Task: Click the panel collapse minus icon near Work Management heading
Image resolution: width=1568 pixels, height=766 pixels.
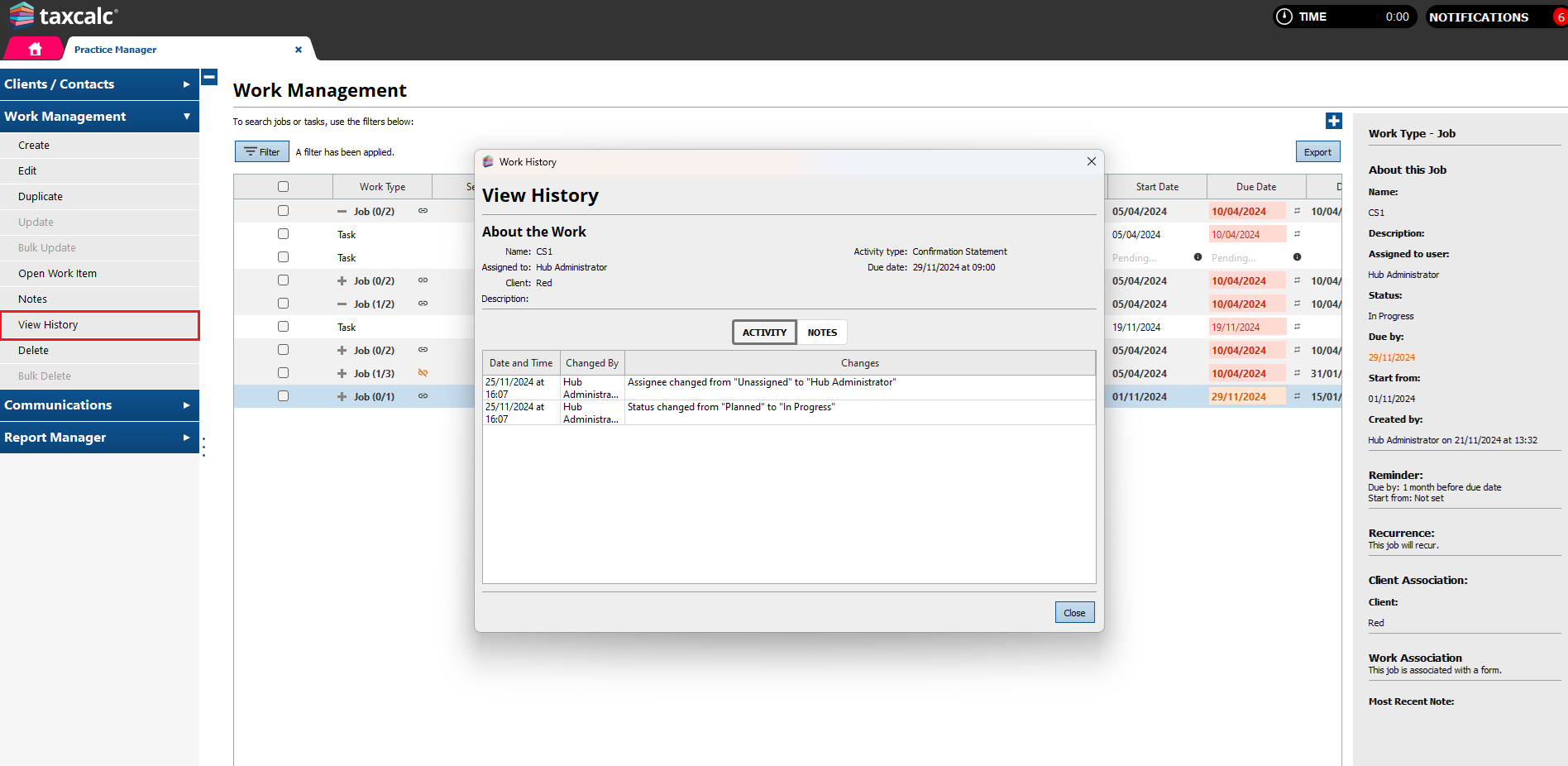Action: click(209, 77)
